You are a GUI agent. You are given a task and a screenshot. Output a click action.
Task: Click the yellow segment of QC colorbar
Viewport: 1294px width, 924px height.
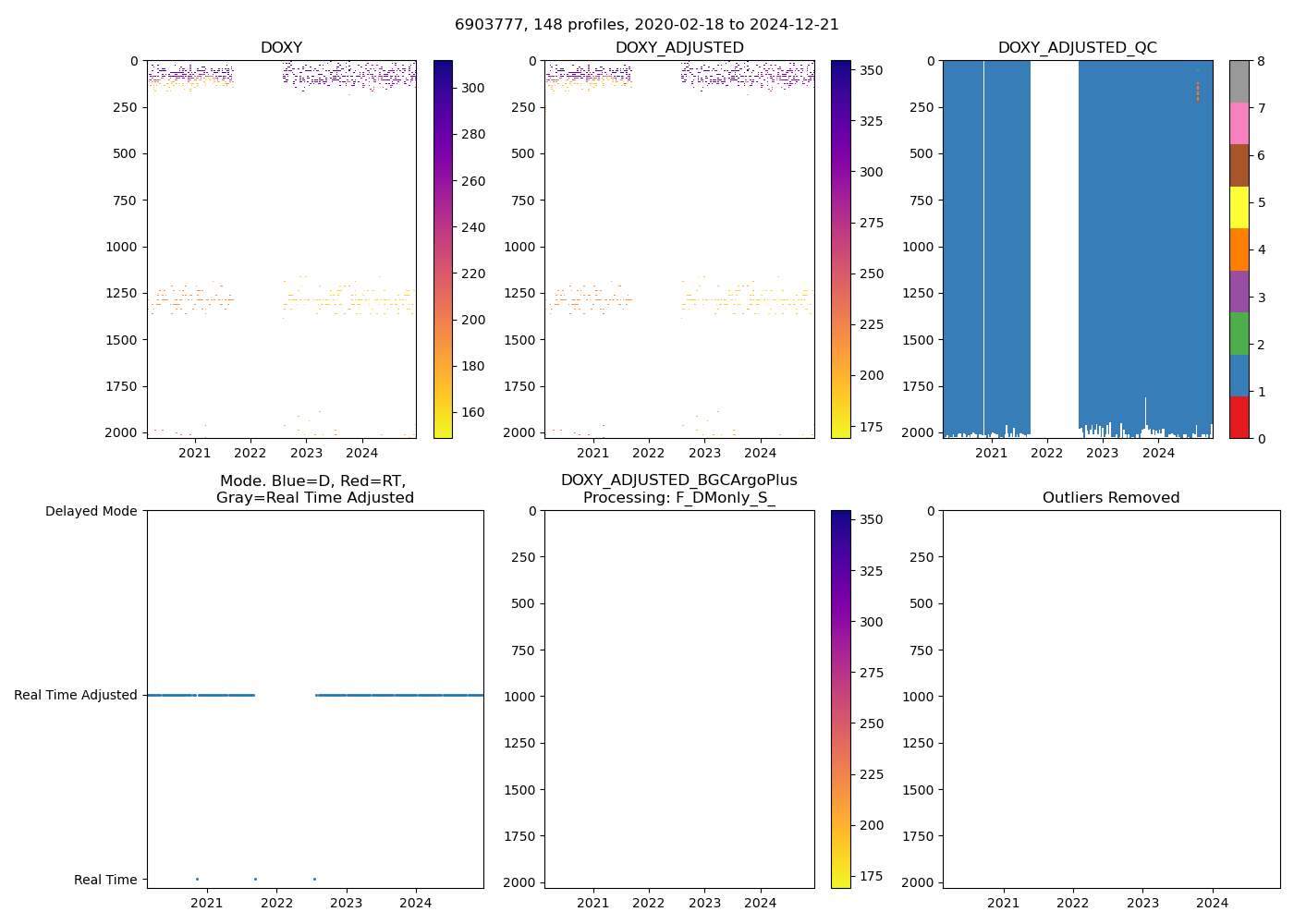1239,207
